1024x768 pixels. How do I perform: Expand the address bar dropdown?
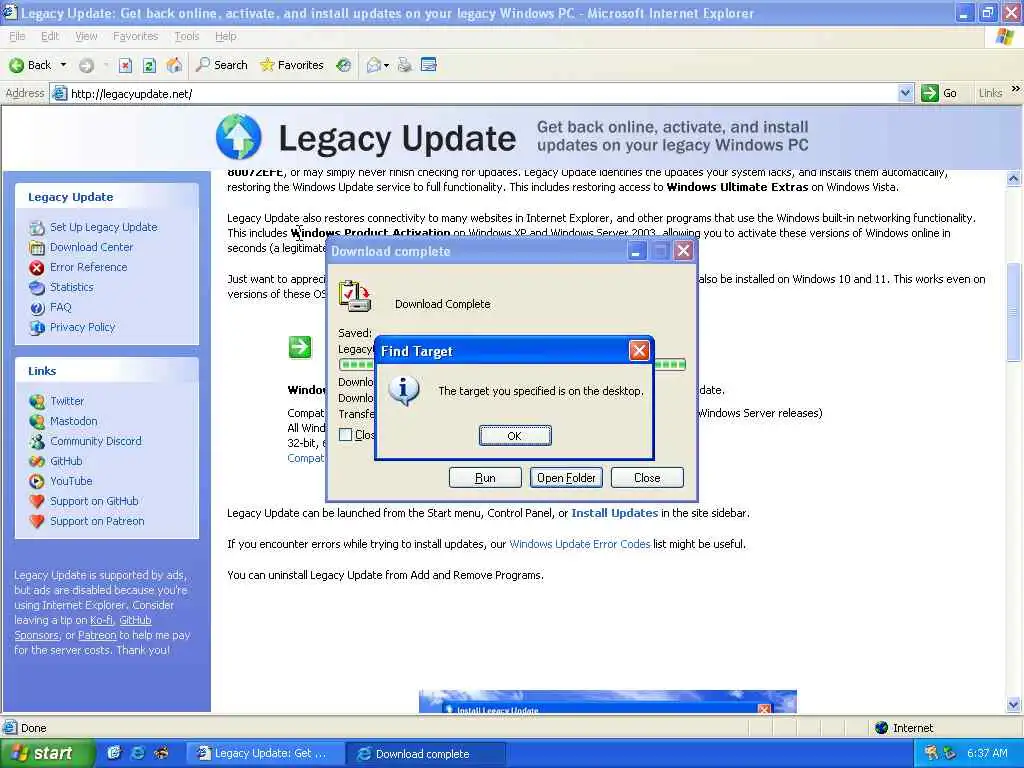[905, 93]
